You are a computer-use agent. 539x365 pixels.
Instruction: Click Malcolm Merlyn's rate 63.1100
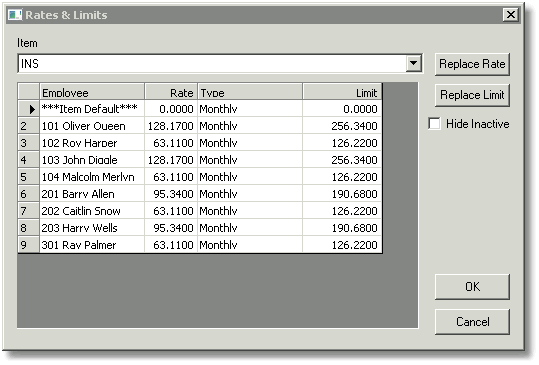pyautogui.click(x=171, y=177)
